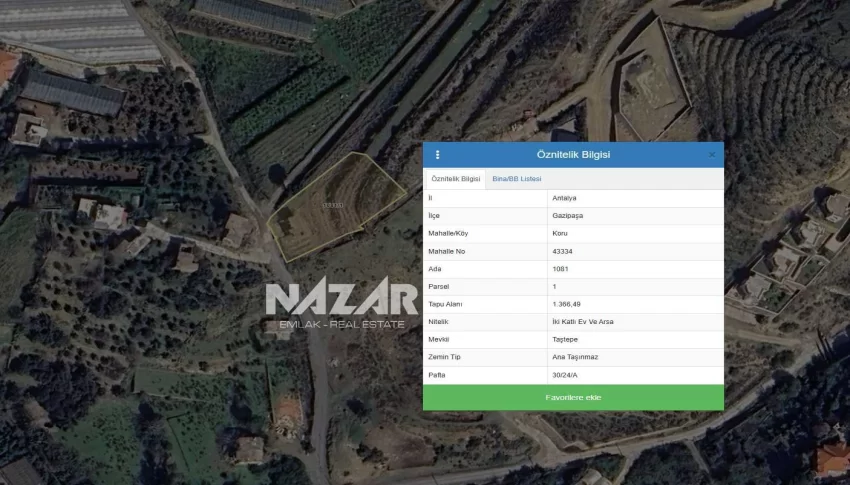Select the Öznitelik Bilgisi tab
This screenshot has height=485, width=850.
click(x=455, y=179)
